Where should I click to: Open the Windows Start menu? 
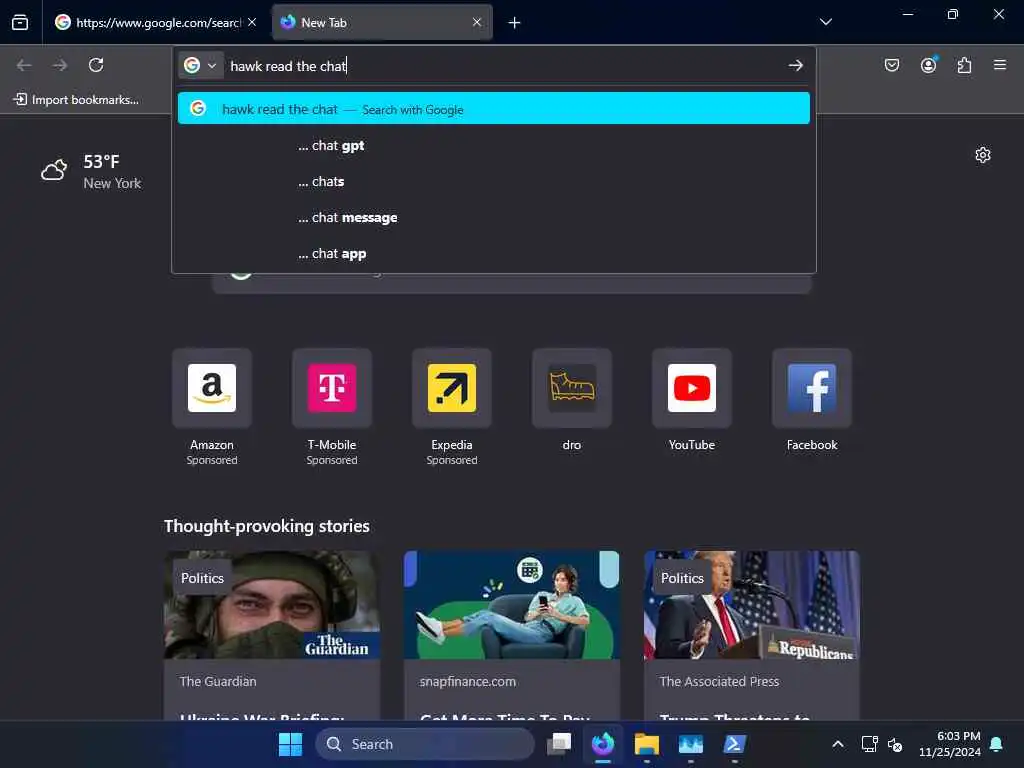click(x=290, y=744)
